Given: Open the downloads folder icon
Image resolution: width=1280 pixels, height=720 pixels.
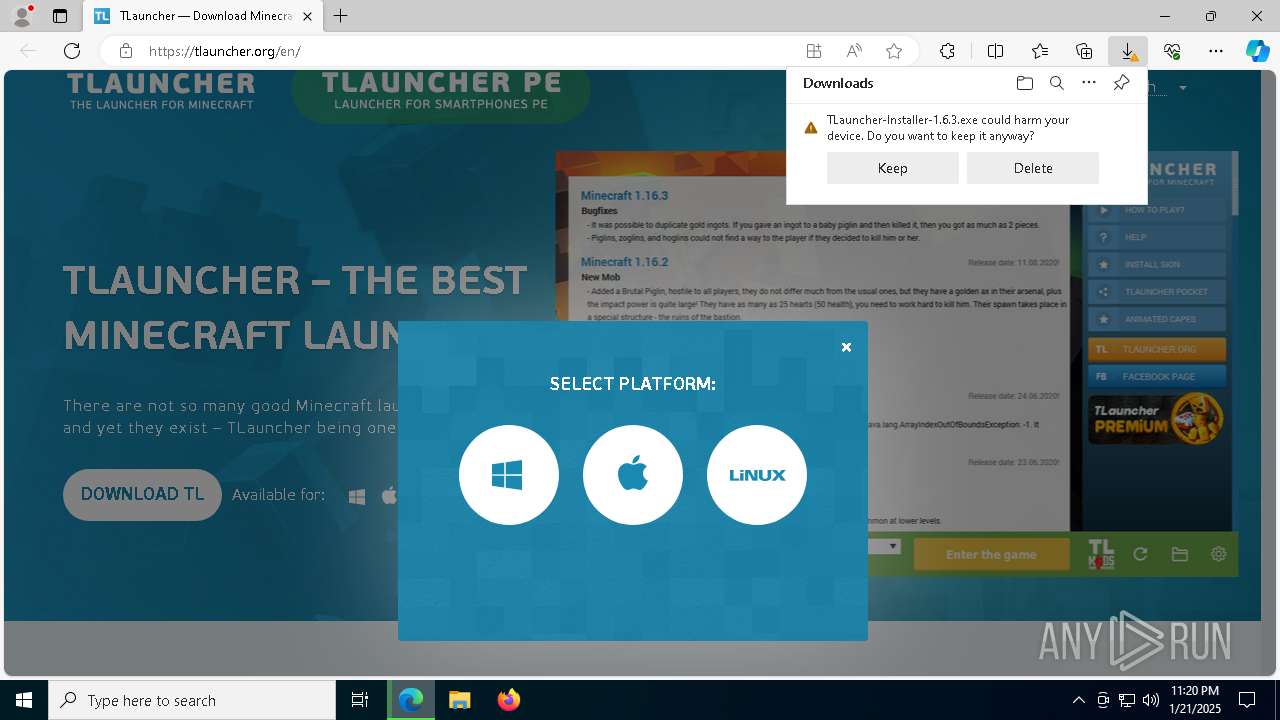Looking at the screenshot, I should pyautogui.click(x=1024, y=83).
